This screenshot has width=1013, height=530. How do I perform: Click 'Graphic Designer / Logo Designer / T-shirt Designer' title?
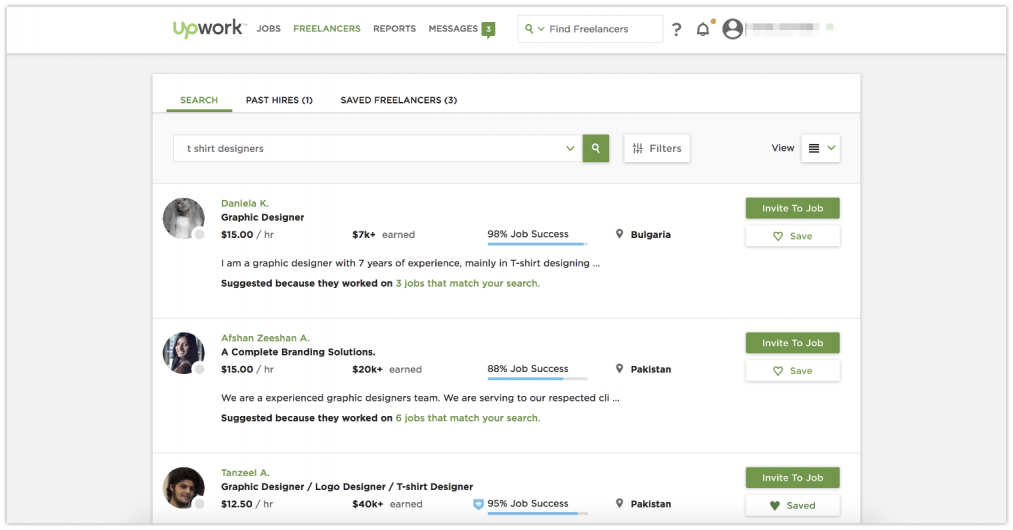point(347,486)
